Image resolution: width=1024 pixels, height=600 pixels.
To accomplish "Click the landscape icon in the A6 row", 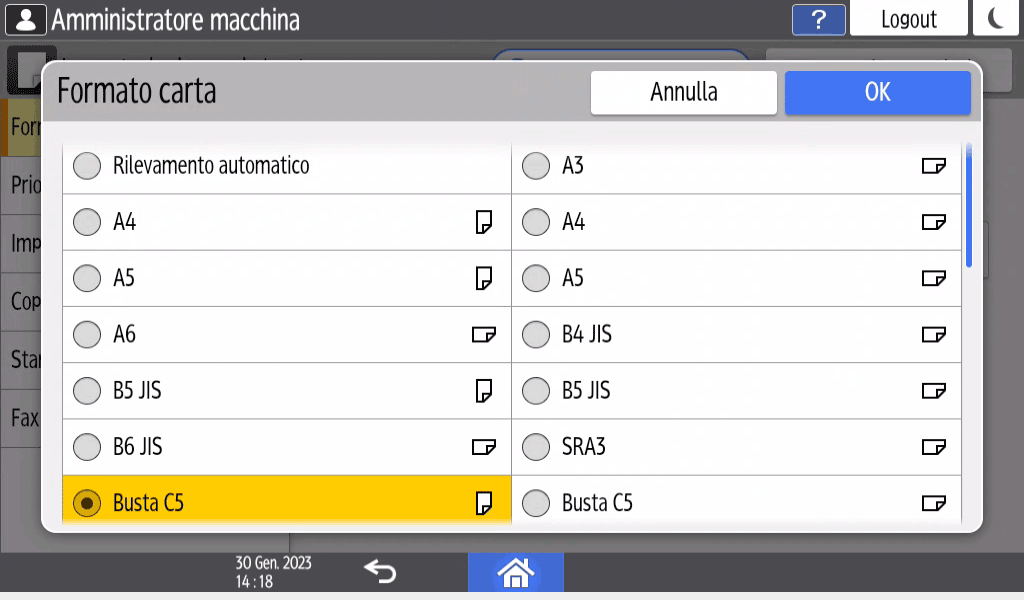I will coord(484,334).
